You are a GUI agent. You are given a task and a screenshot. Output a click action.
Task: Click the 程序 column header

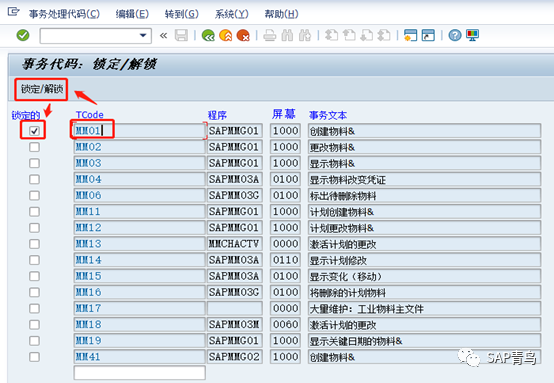pos(217,115)
